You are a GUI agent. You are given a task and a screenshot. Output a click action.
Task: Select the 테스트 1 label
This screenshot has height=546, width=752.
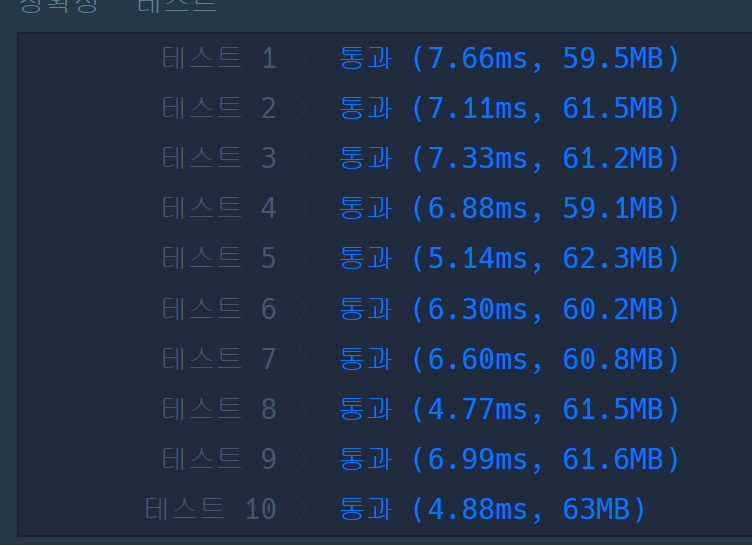coord(219,58)
